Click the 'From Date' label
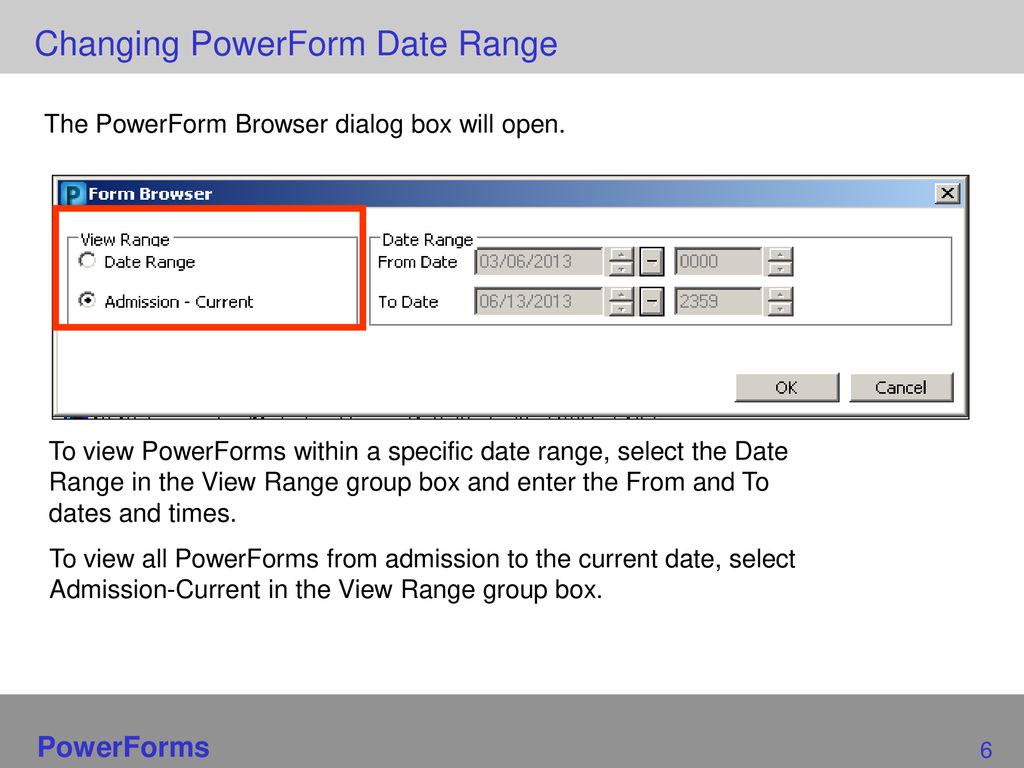Screen dimensions: 1024x768 tap(417, 262)
